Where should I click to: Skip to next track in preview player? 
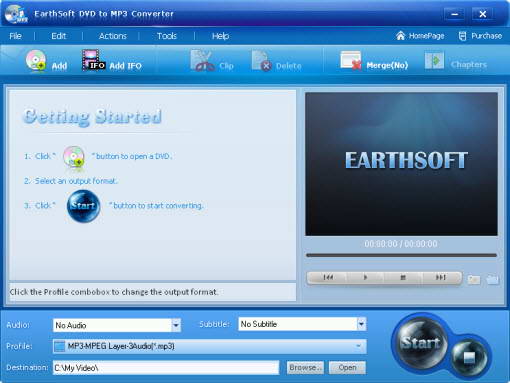(x=441, y=277)
